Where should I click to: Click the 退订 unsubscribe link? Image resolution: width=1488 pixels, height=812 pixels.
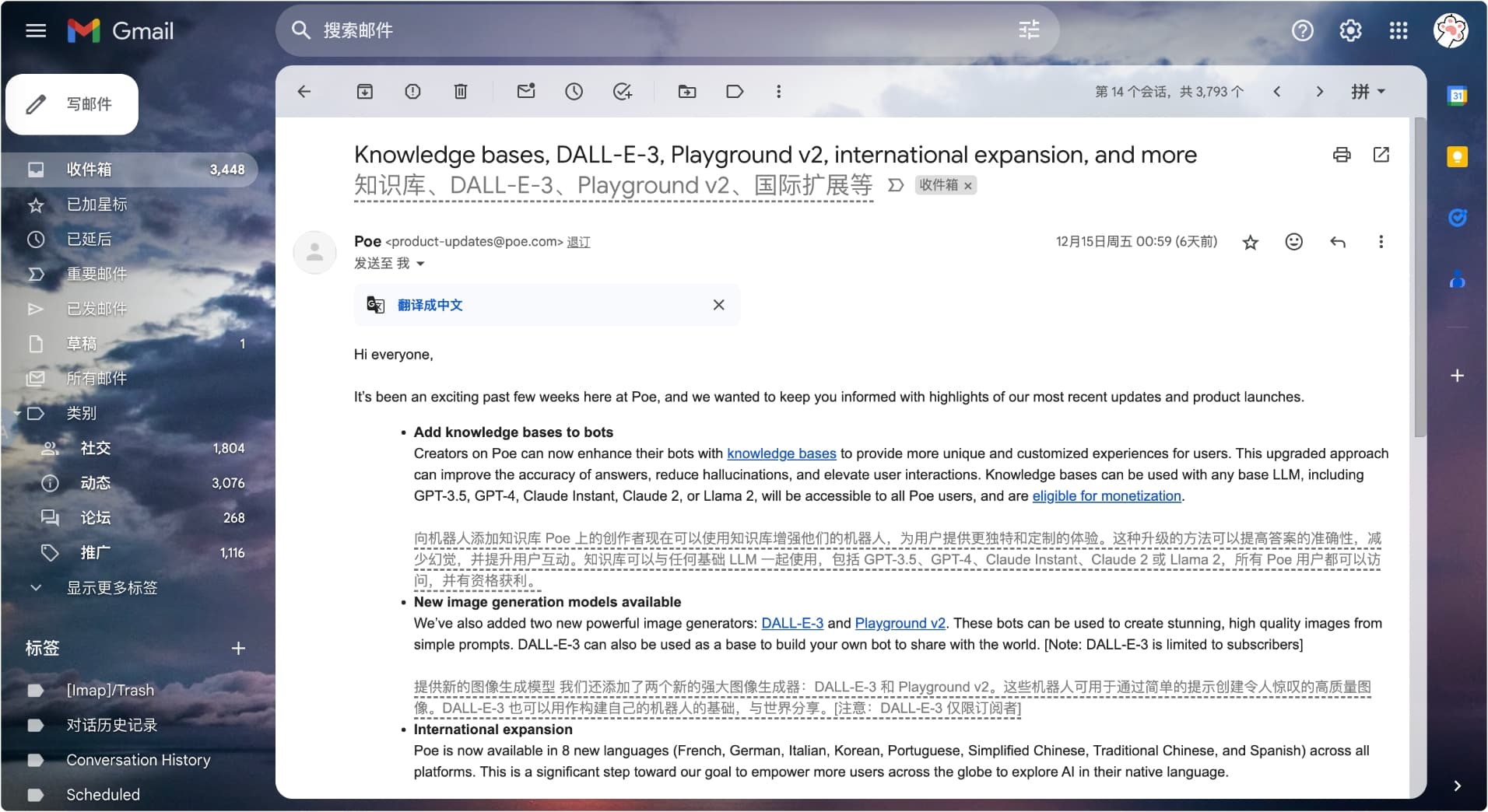coord(578,242)
